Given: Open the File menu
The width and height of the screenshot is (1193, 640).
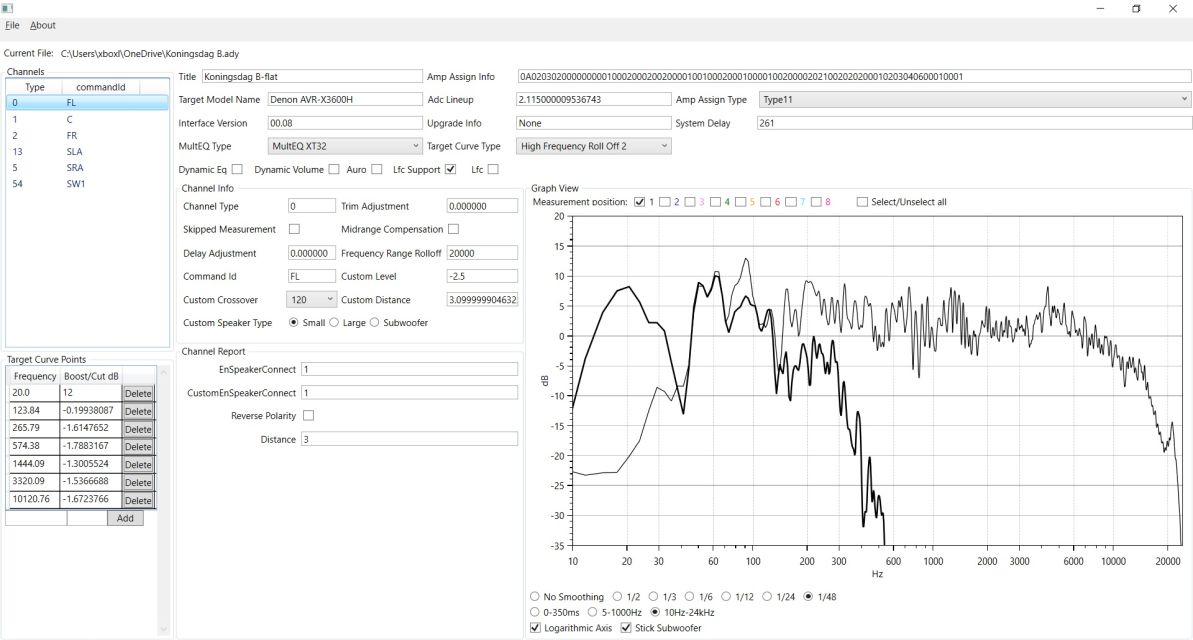Looking at the screenshot, I should tap(12, 25).
